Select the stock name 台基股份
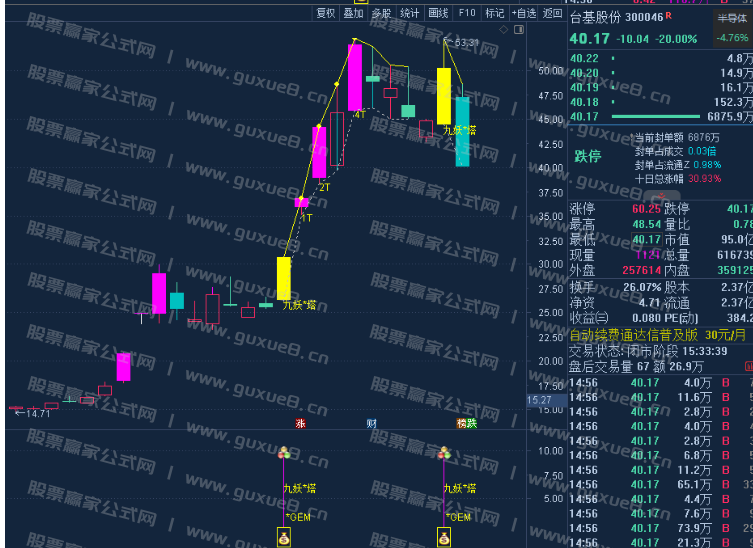Viewport: 753px width, 548px height. [x=595, y=18]
